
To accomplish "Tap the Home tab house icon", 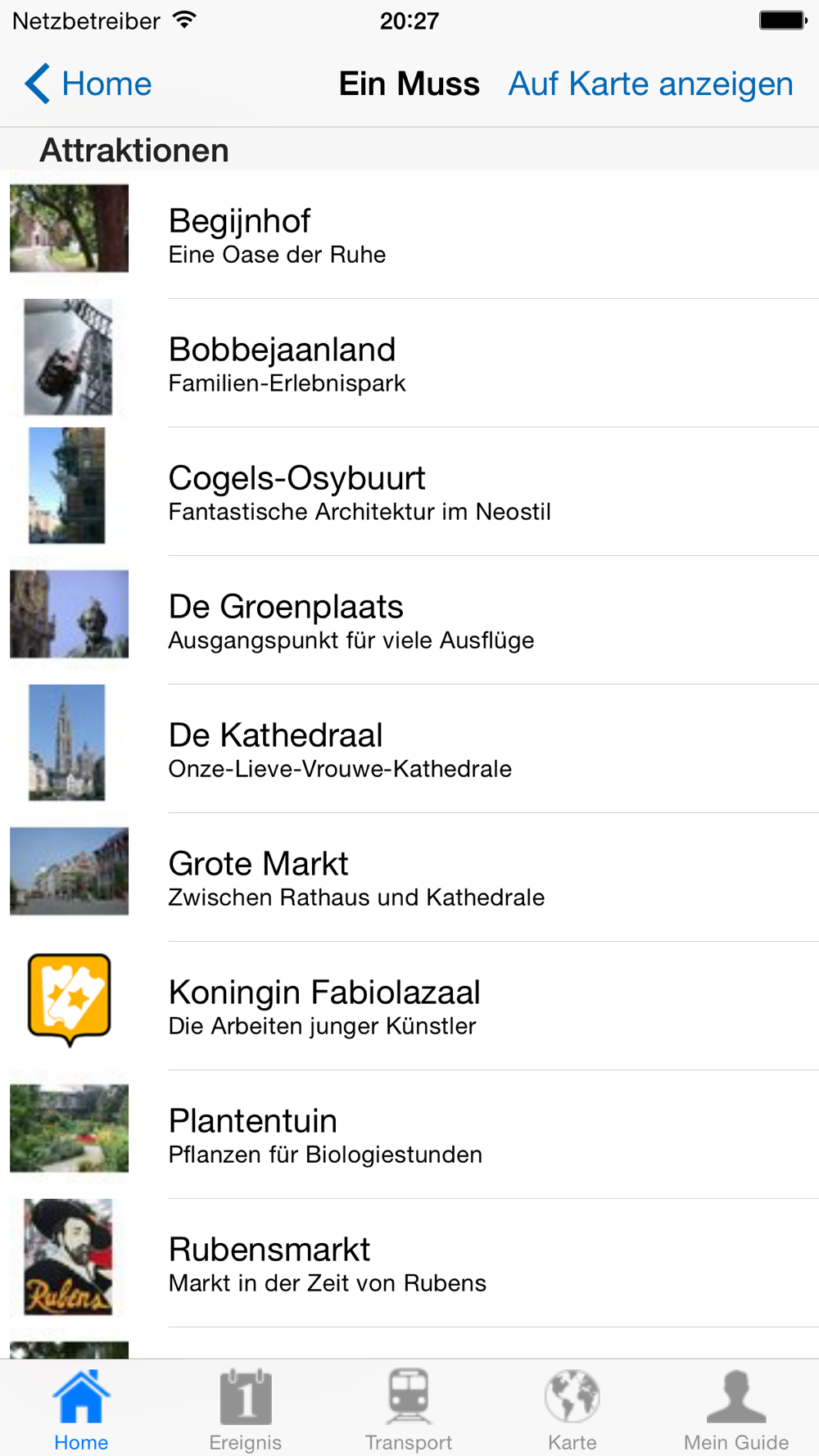I will coord(81,1396).
